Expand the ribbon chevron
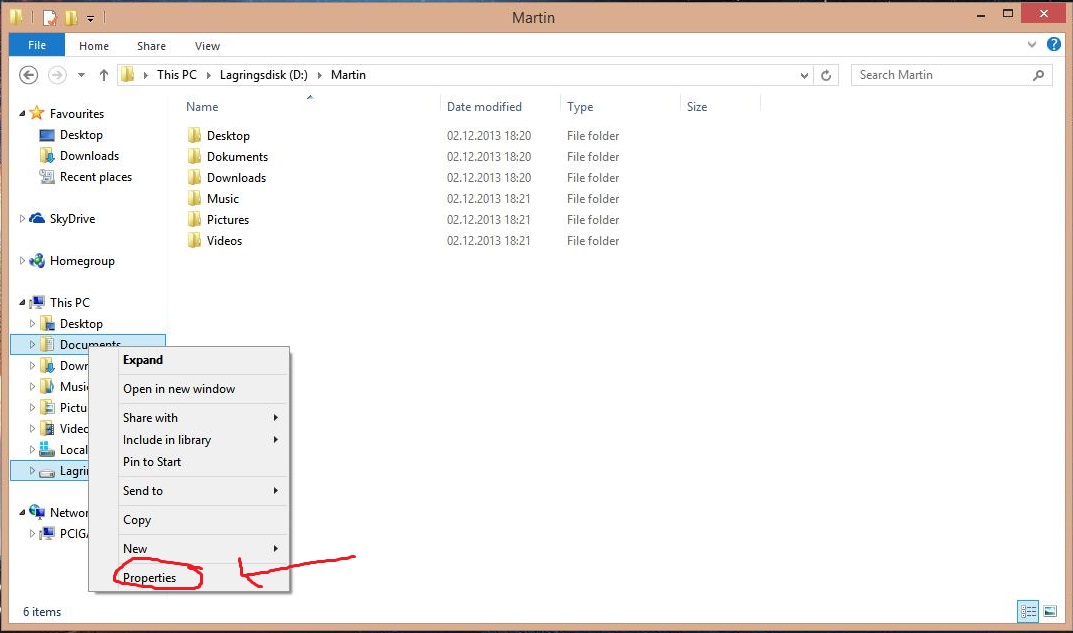 (x=1032, y=44)
